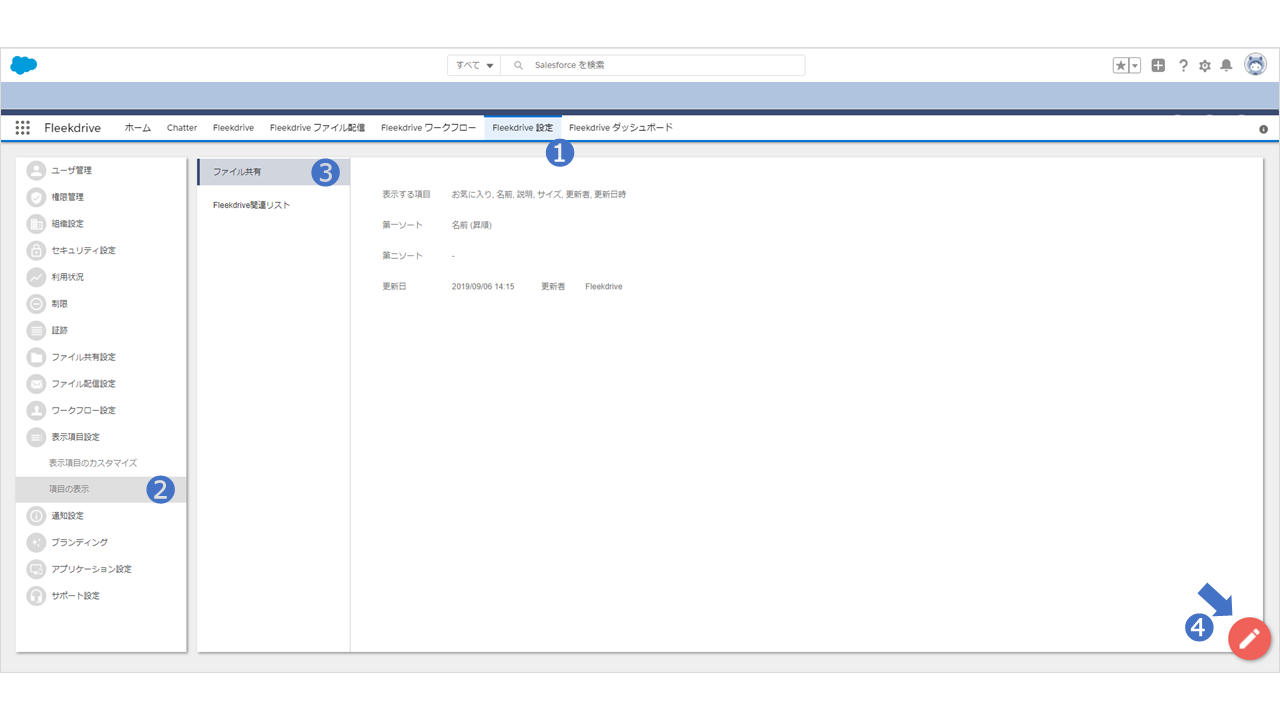
Task: Open the global actions plus icon
Action: click(1158, 65)
